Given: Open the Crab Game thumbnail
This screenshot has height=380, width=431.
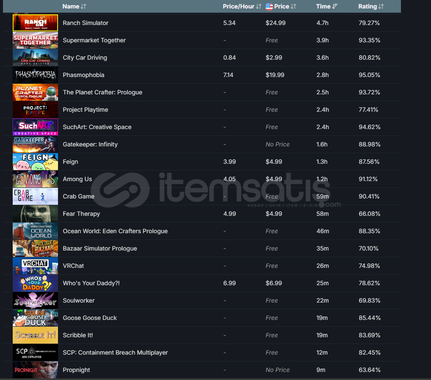Looking at the screenshot, I should point(35,196).
